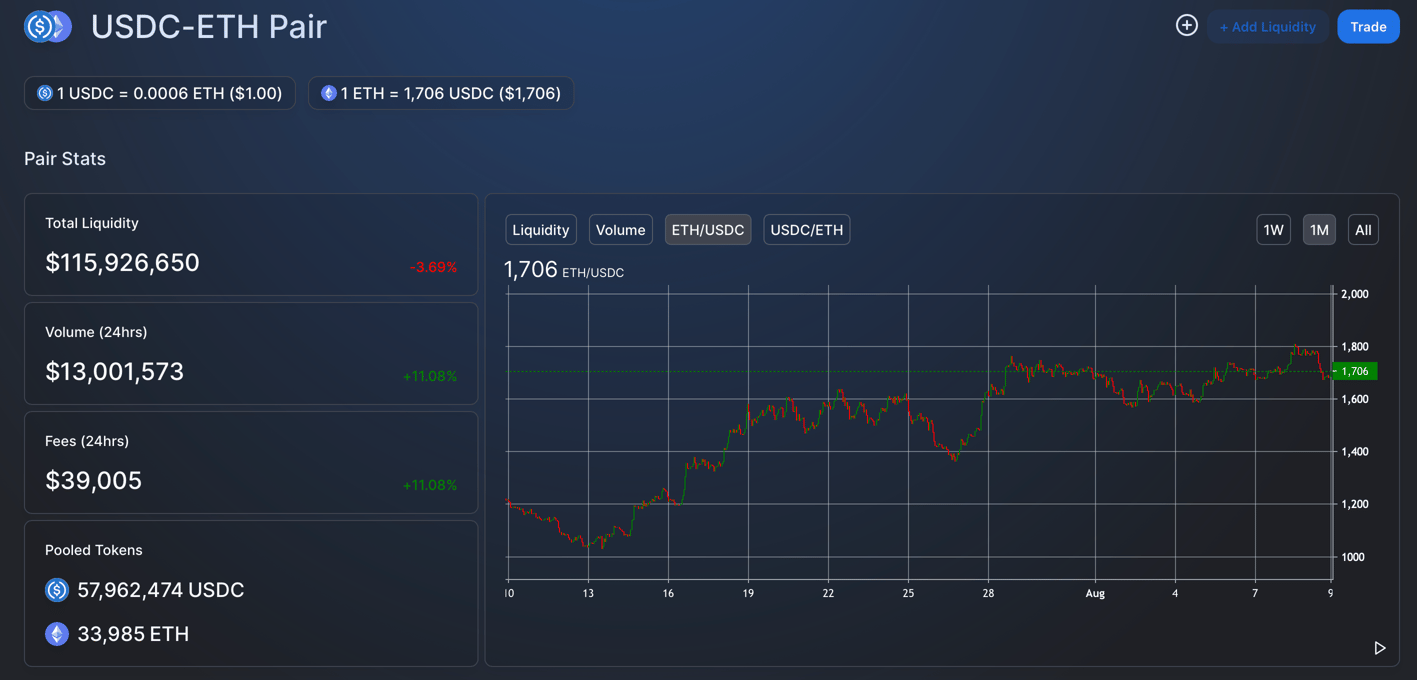The height and width of the screenshot is (680, 1417).
Task: Click the USDC coin icon in the left rate badge
Action: click(44, 93)
